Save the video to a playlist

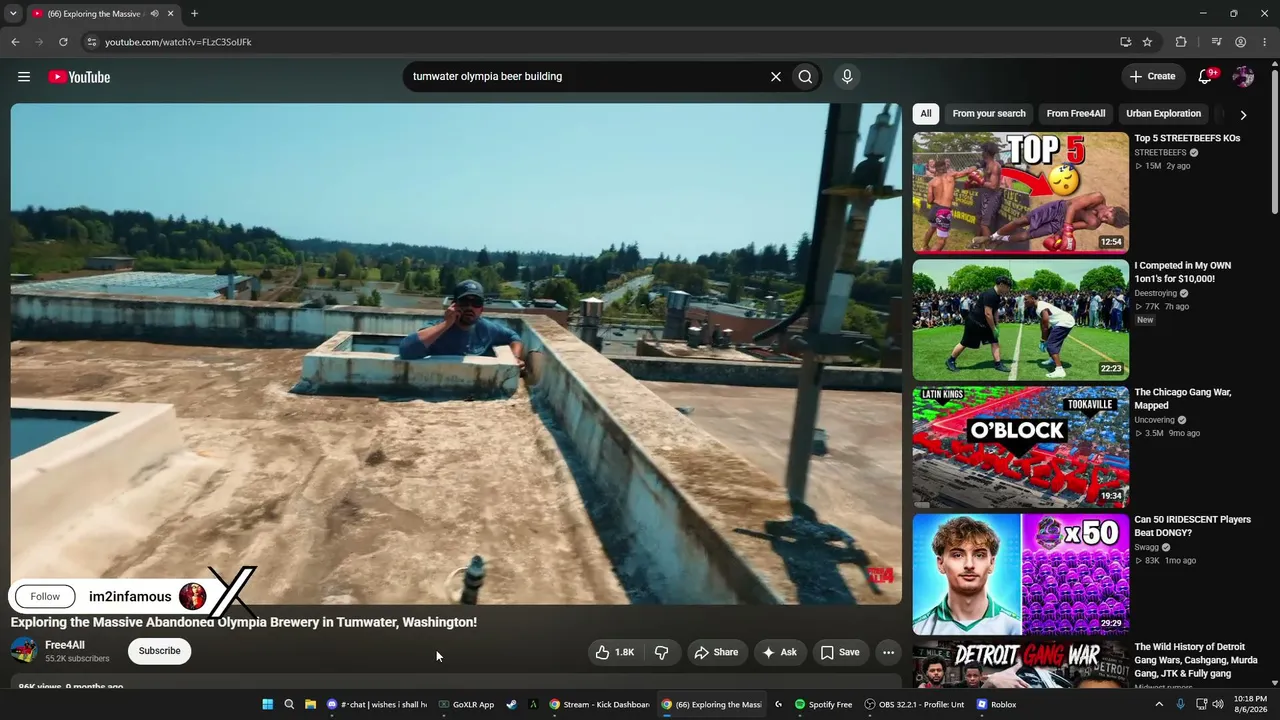pos(840,652)
